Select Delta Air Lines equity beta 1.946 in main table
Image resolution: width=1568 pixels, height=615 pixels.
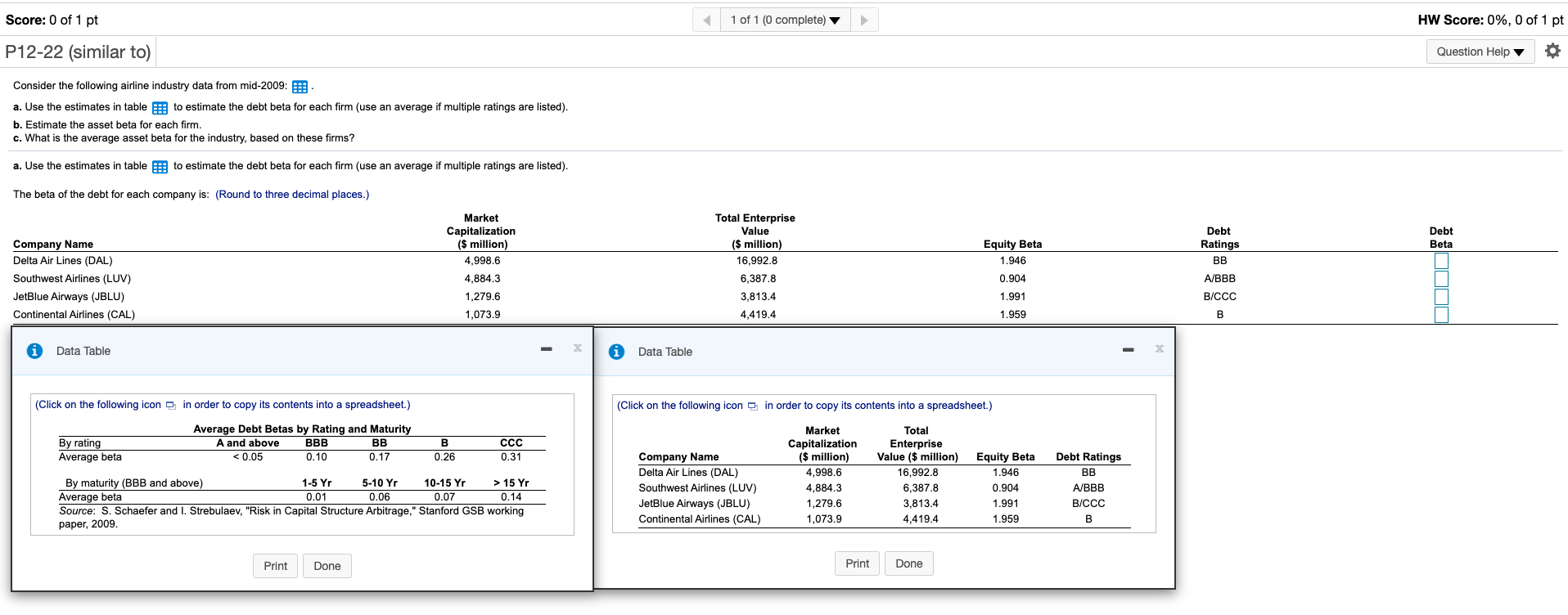[x=1012, y=261]
